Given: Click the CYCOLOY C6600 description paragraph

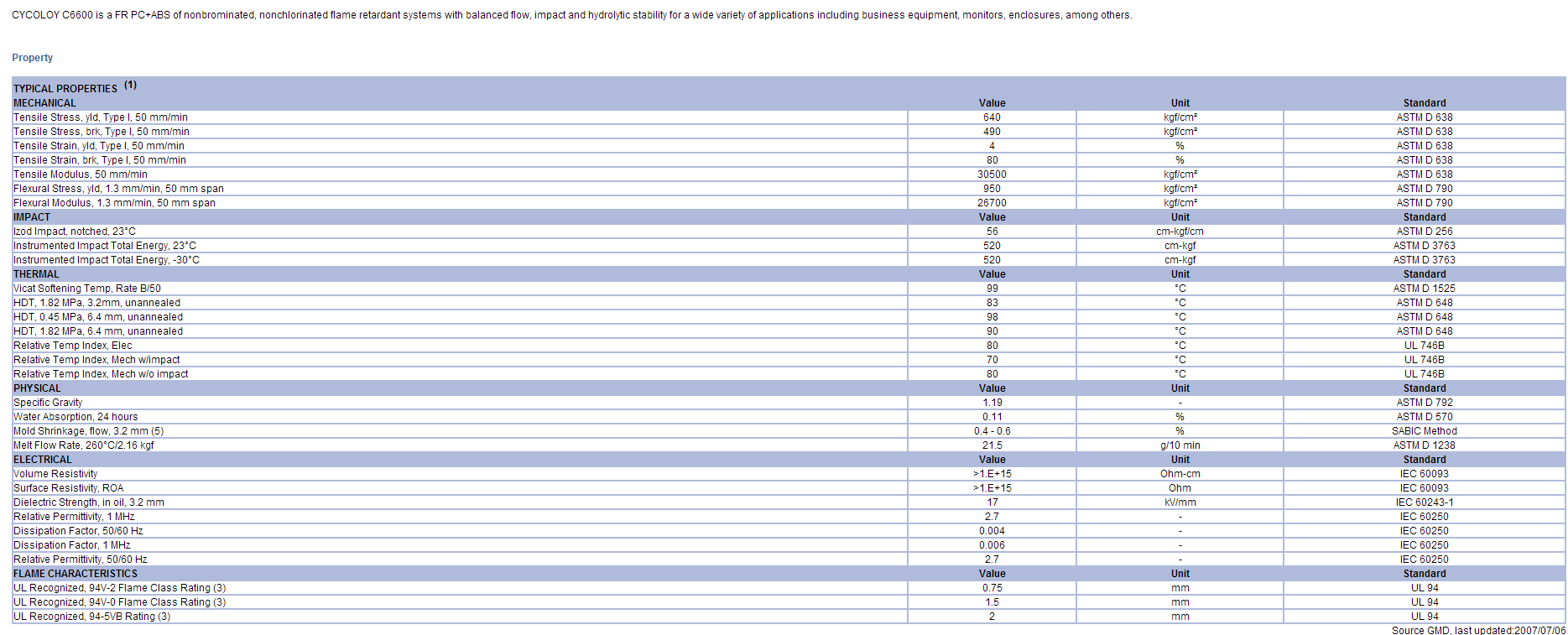Looking at the screenshot, I should pos(571,15).
